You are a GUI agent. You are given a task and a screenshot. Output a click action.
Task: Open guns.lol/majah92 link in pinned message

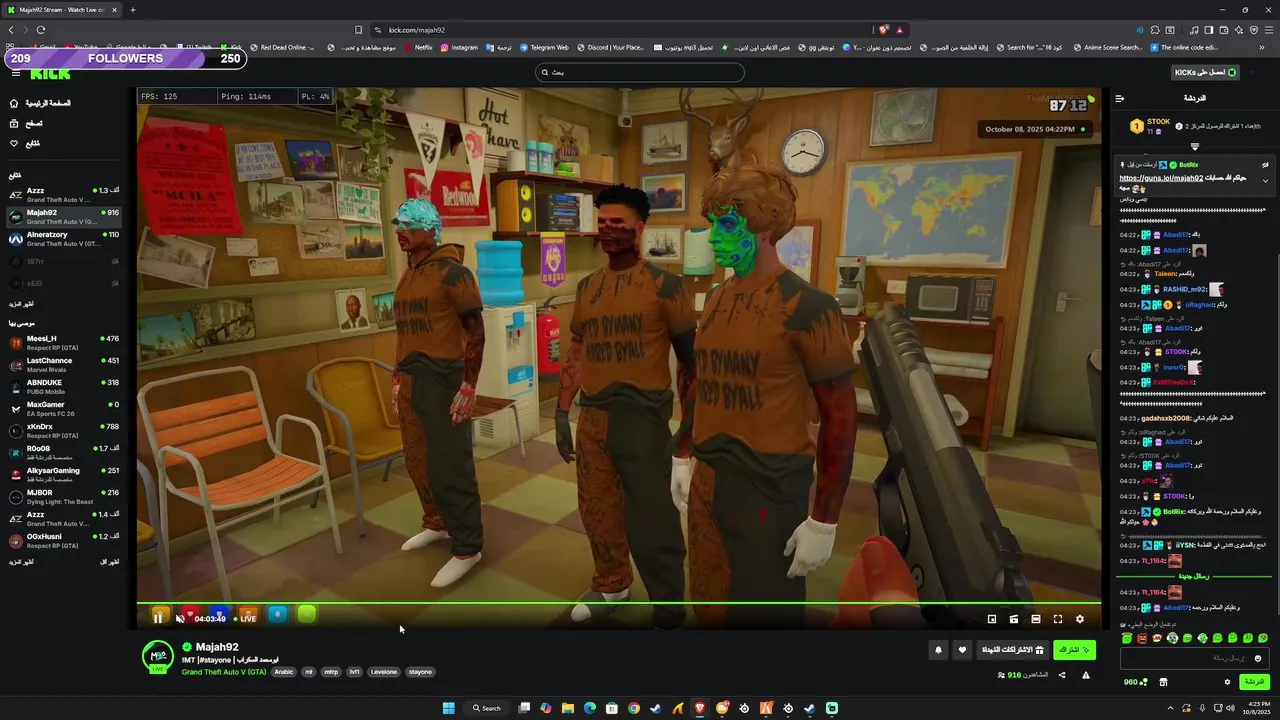[x=1161, y=178]
